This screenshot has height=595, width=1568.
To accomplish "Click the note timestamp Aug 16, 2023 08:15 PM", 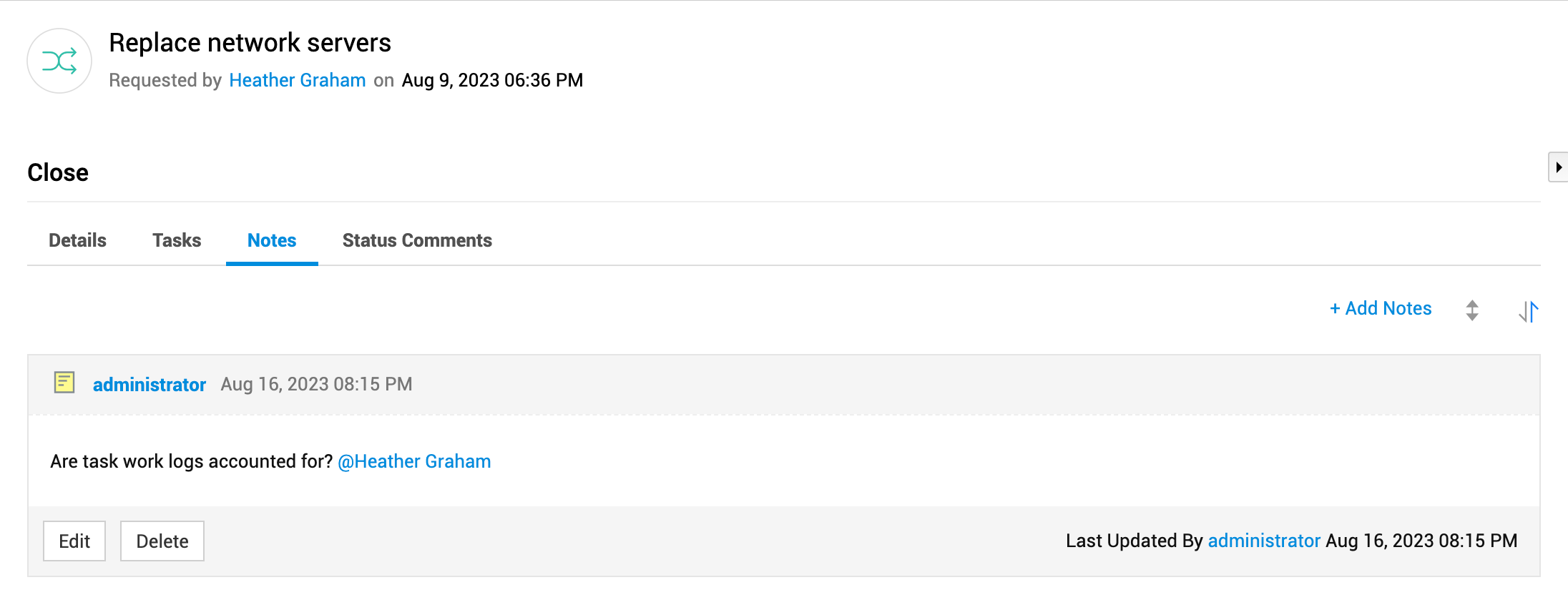I will (316, 384).
